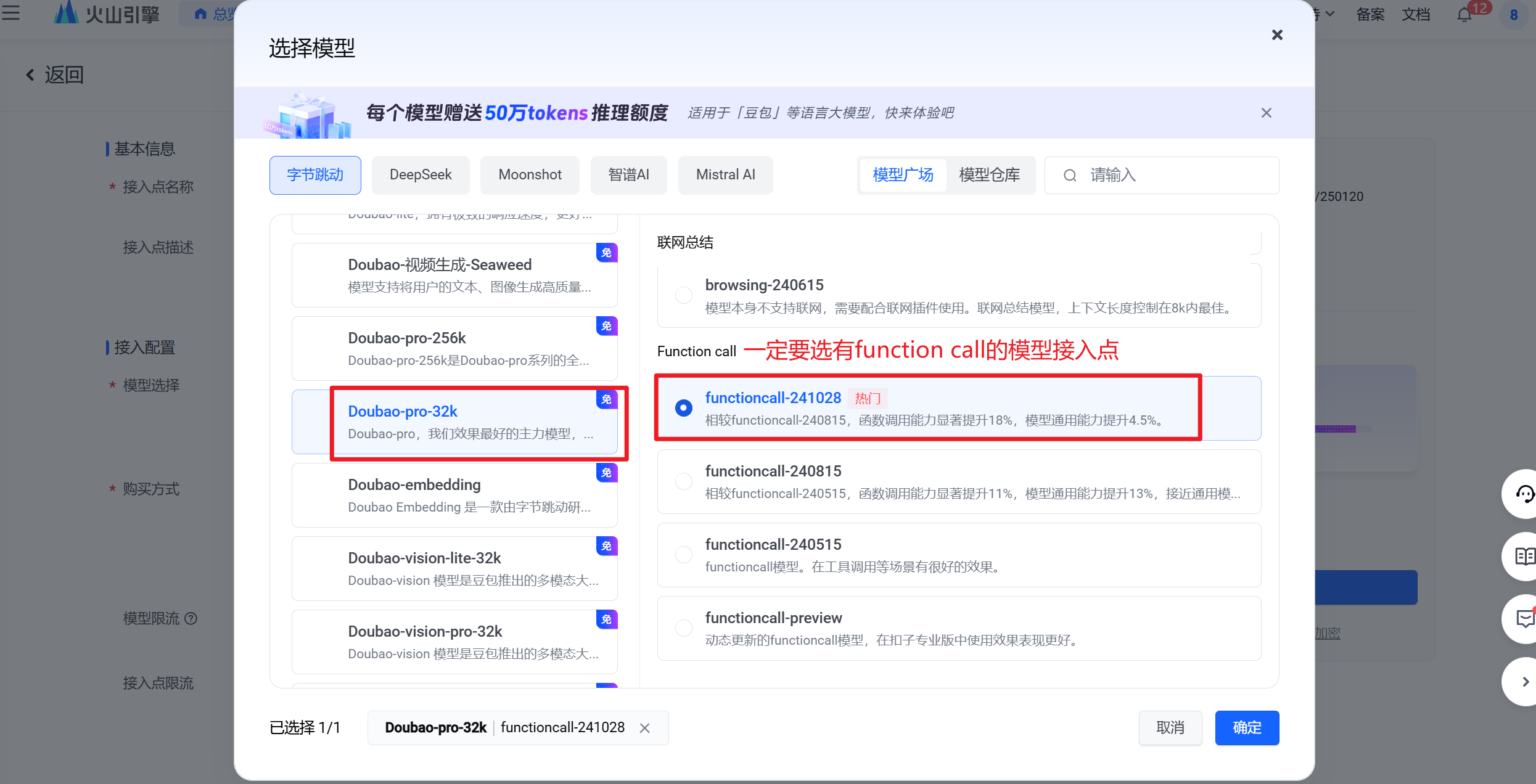Expand the floating side panel arrow
This screenshot has width=1536, height=784.
pos(1525,682)
